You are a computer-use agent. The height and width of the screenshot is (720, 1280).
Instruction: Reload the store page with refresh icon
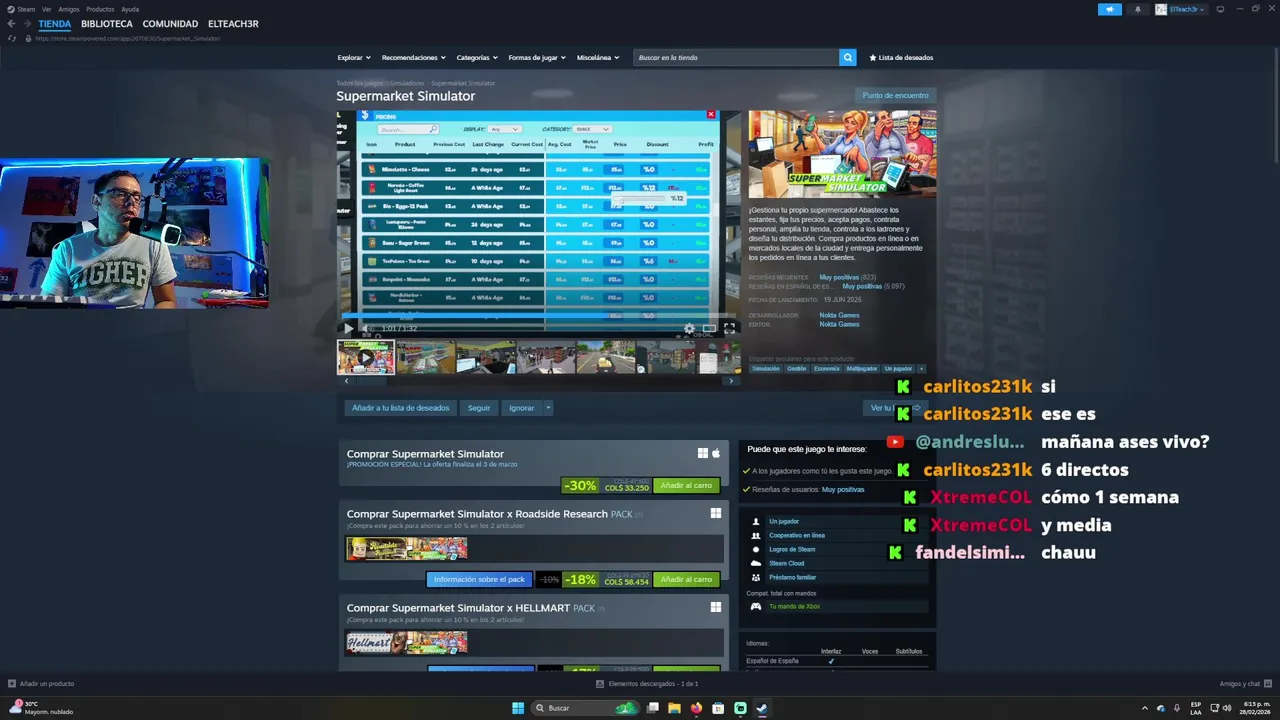tap(12, 38)
